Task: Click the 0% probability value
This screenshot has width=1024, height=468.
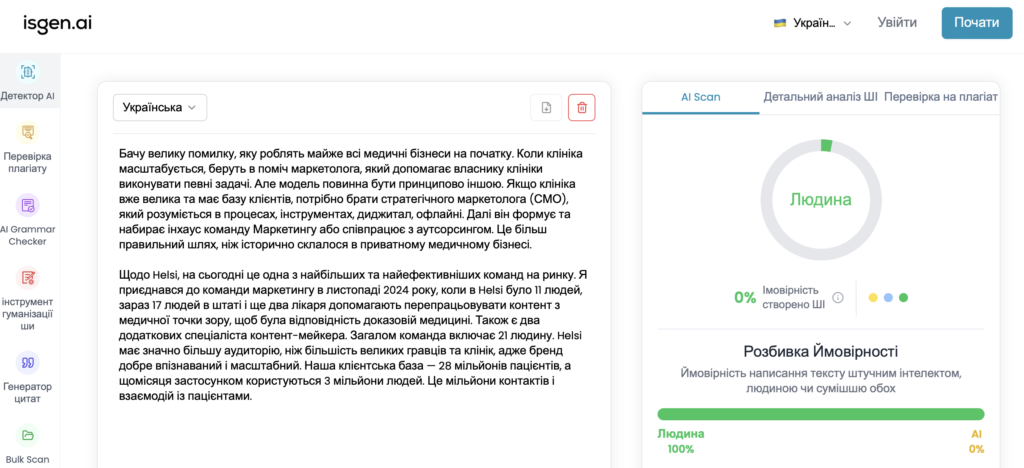Action: 745,298
